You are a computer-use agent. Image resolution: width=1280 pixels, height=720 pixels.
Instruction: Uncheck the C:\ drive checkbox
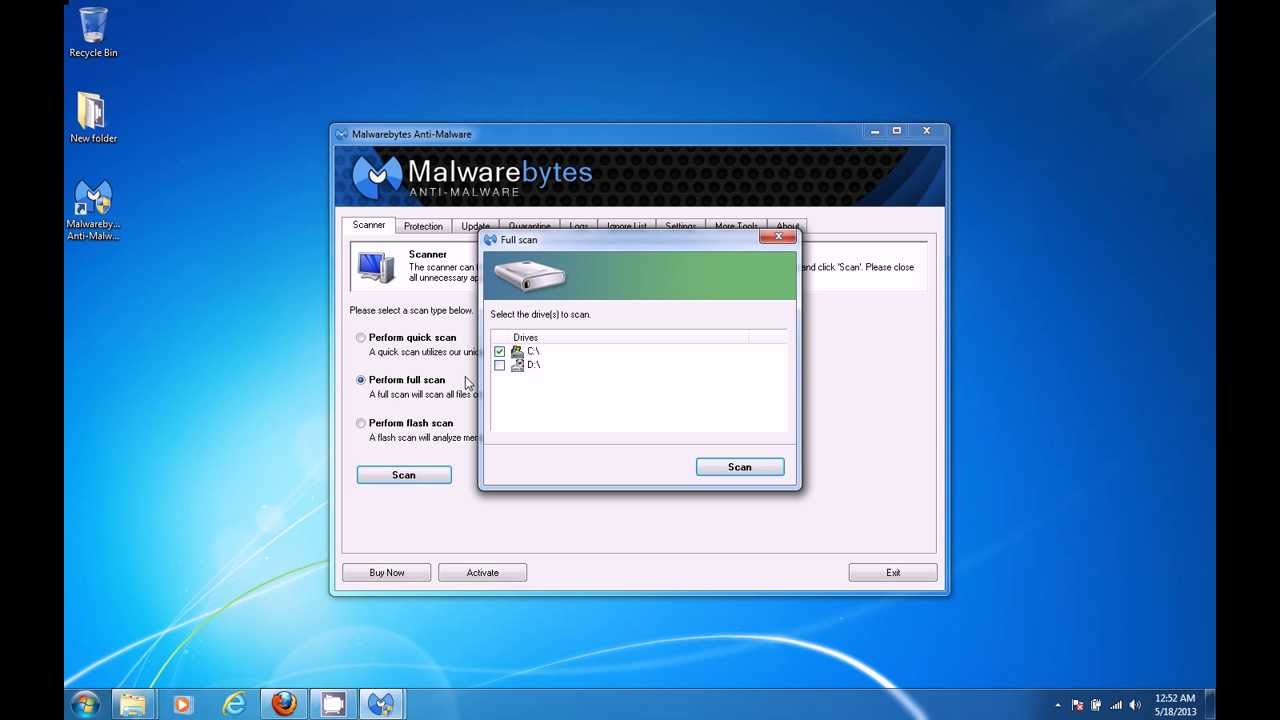tap(500, 352)
